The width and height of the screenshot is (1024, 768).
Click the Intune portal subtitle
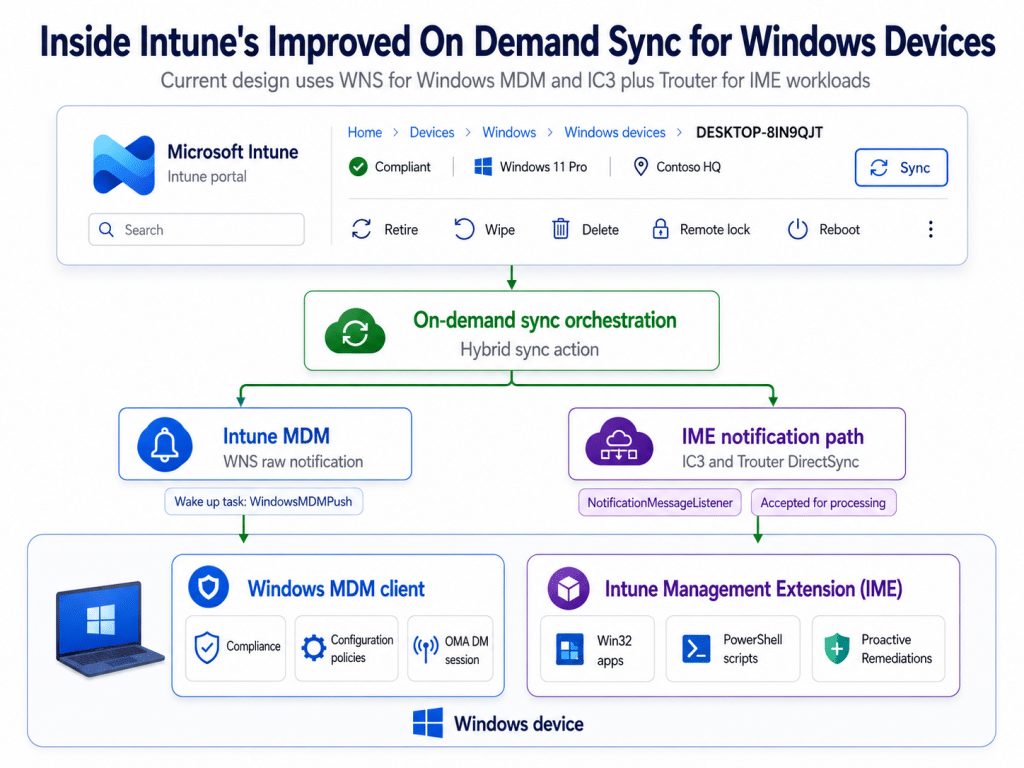pos(206,177)
